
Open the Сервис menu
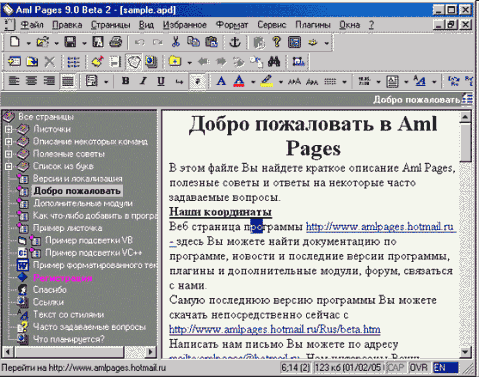click(x=272, y=25)
